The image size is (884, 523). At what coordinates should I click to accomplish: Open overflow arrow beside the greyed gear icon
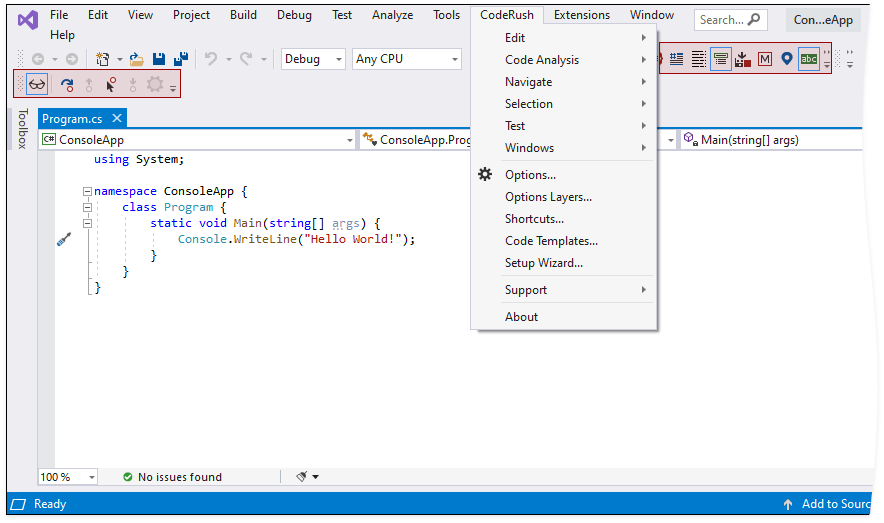pos(173,88)
